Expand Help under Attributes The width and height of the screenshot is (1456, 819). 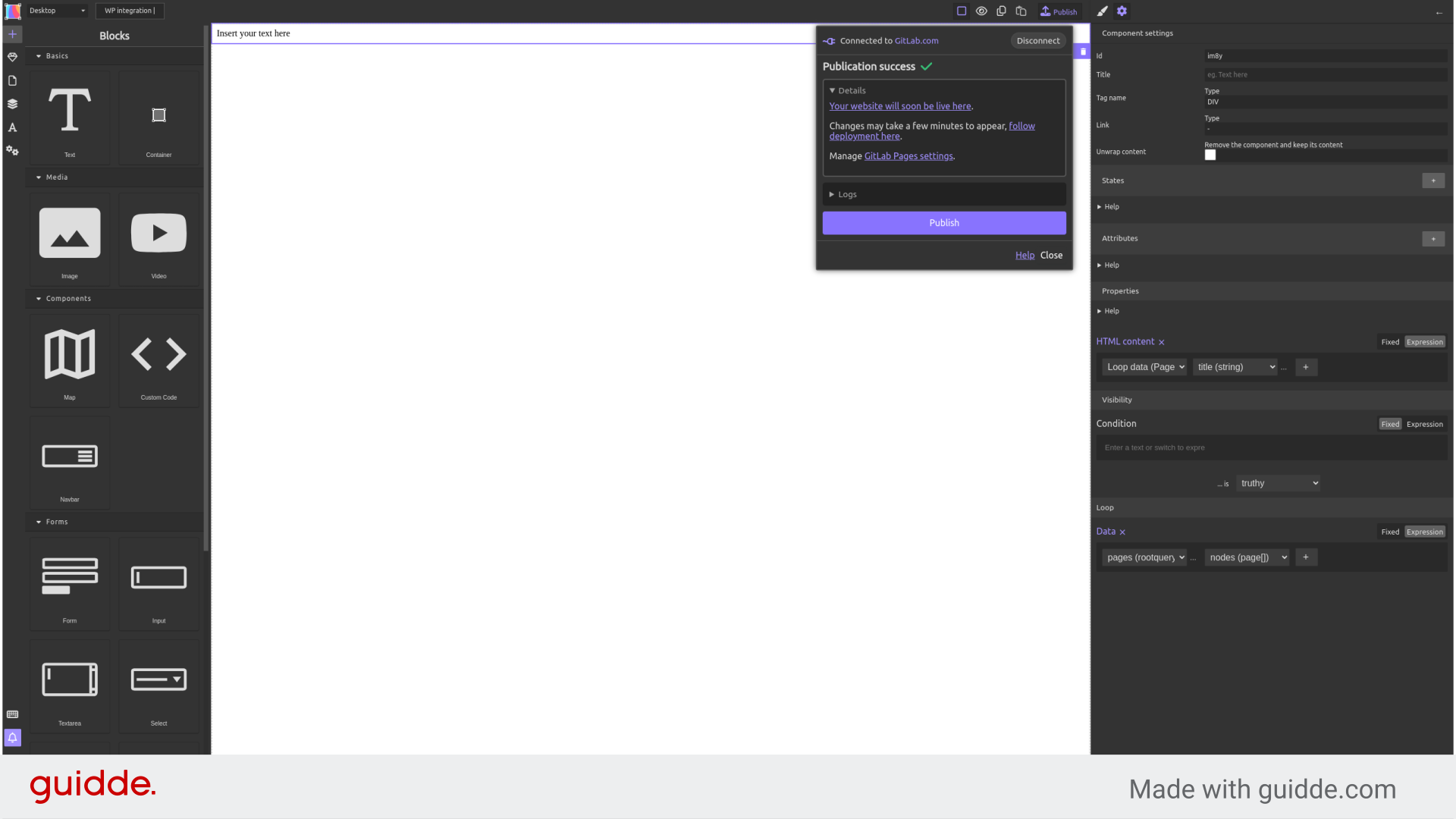pyautogui.click(x=1108, y=265)
